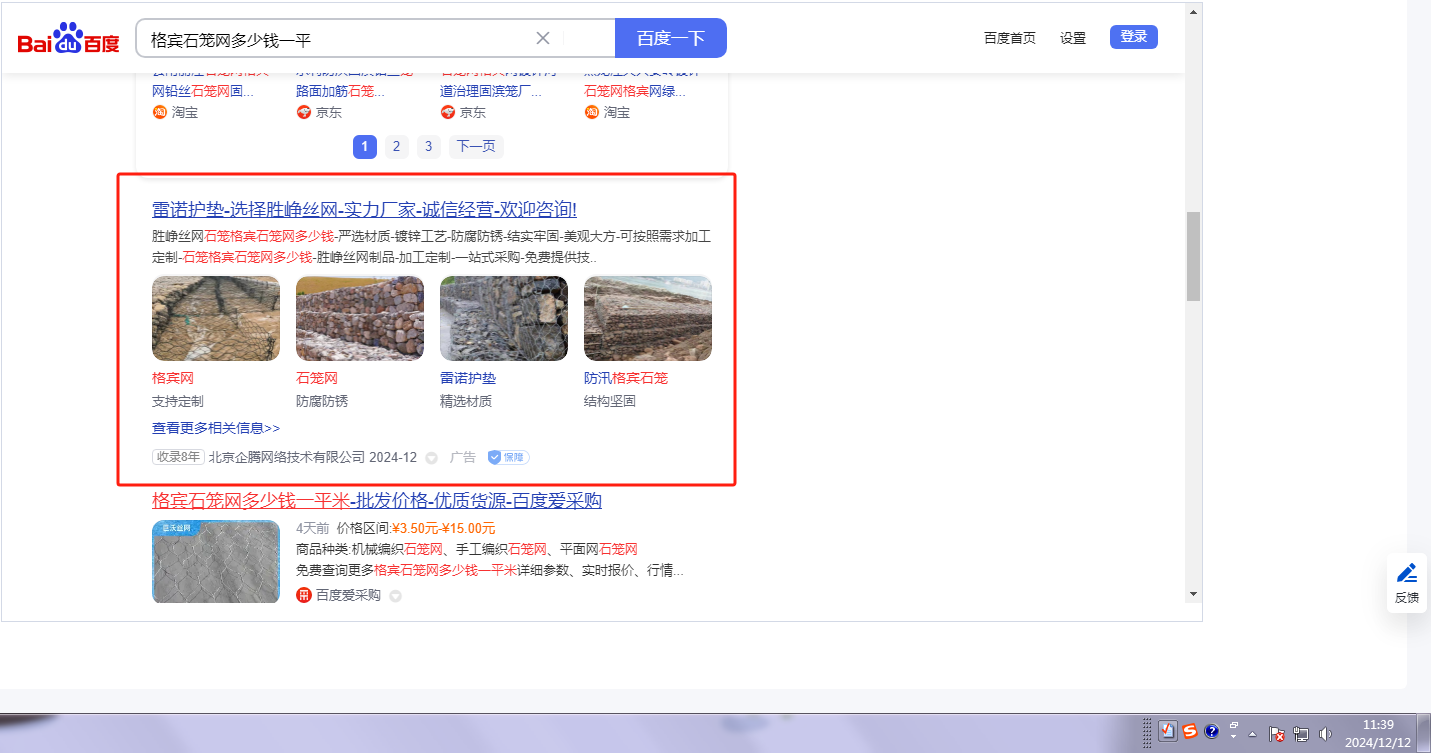Click the 雷诺护垫 caption link under thumbnail

point(468,378)
